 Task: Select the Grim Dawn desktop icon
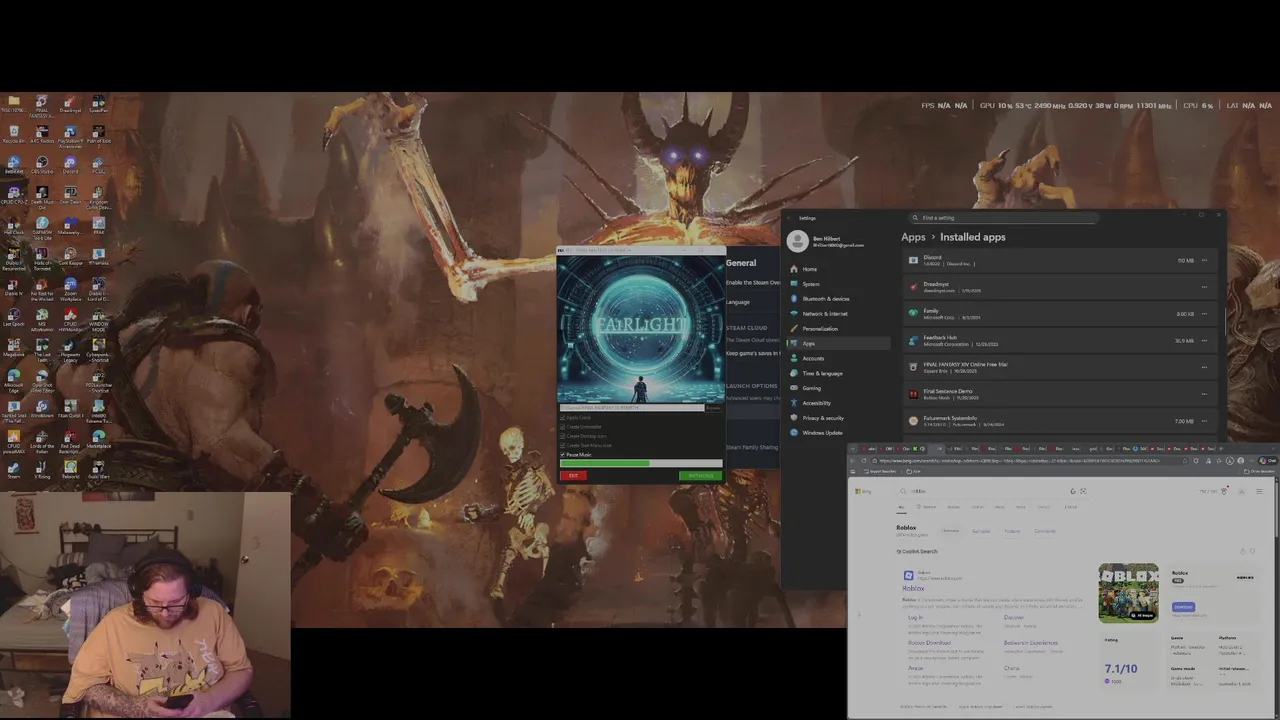[70, 193]
